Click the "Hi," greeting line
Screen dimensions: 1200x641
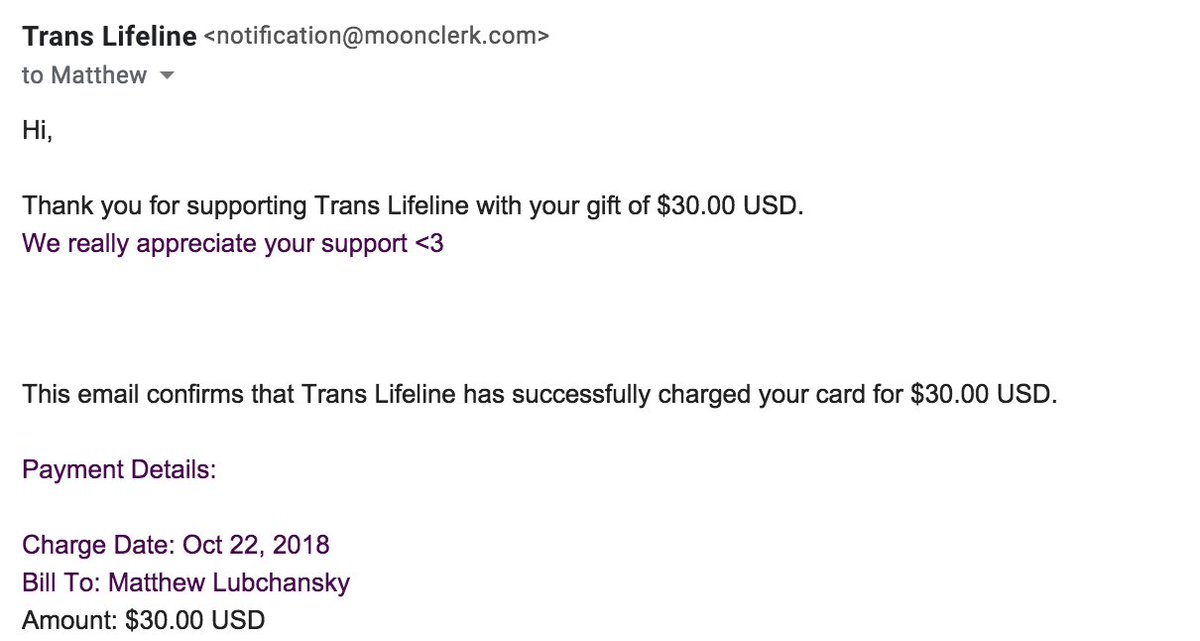tap(37, 132)
